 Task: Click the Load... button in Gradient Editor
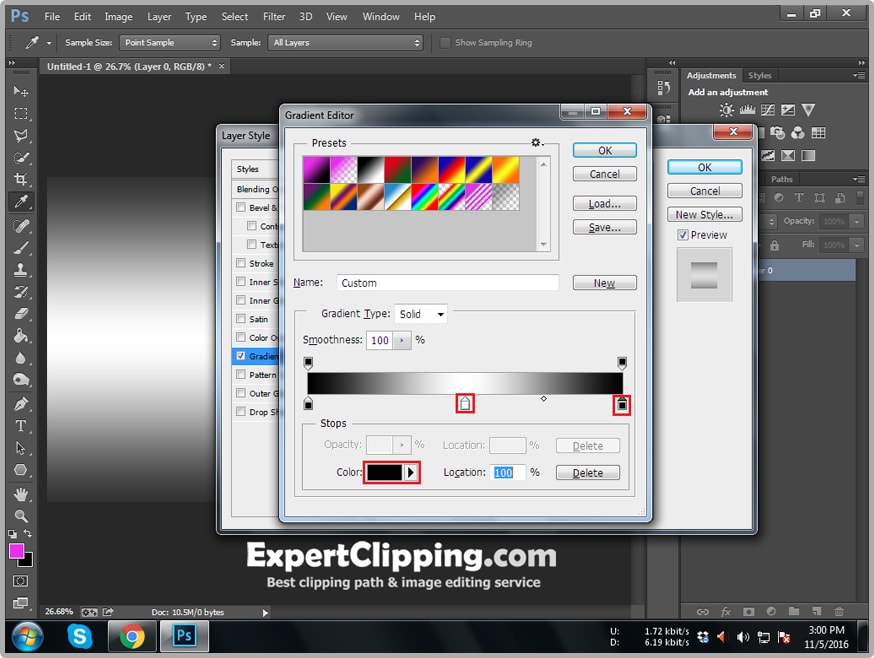click(604, 204)
